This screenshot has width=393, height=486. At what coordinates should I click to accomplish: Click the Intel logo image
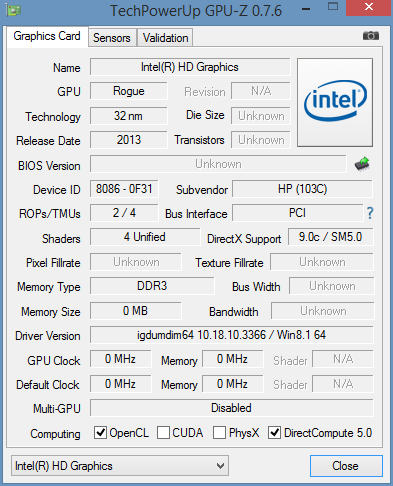(335, 102)
